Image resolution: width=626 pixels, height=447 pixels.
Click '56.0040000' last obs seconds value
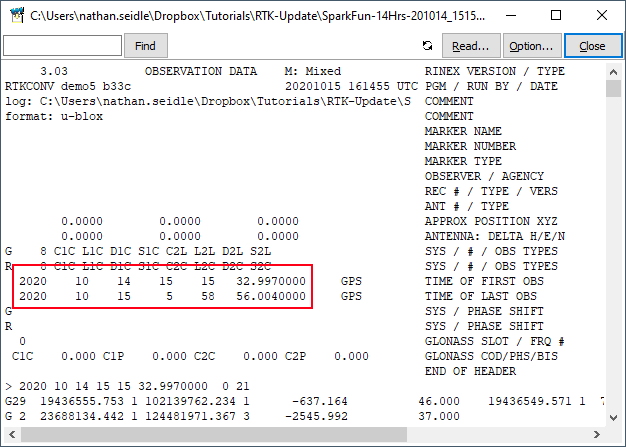pyautogui.click(x=271, y=297)
